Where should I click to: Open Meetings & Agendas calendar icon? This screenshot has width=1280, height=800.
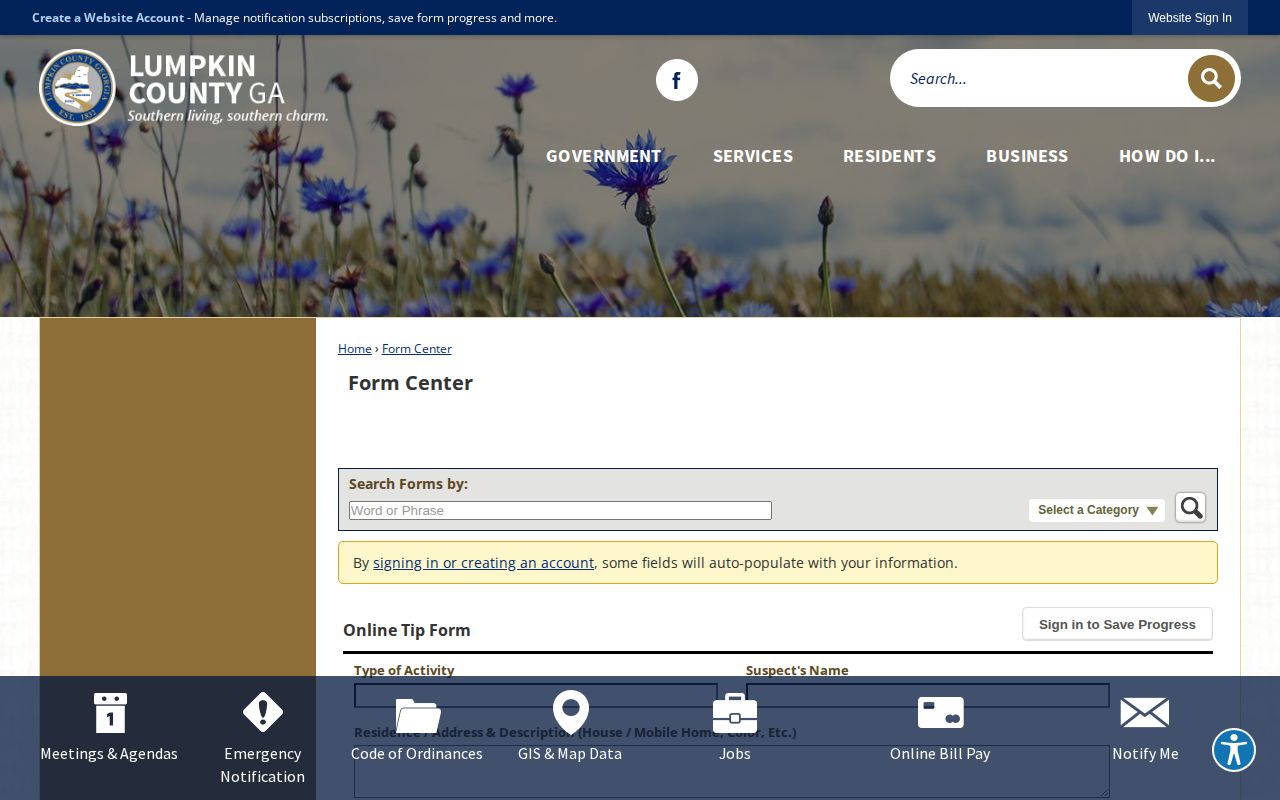click(110, 713)
